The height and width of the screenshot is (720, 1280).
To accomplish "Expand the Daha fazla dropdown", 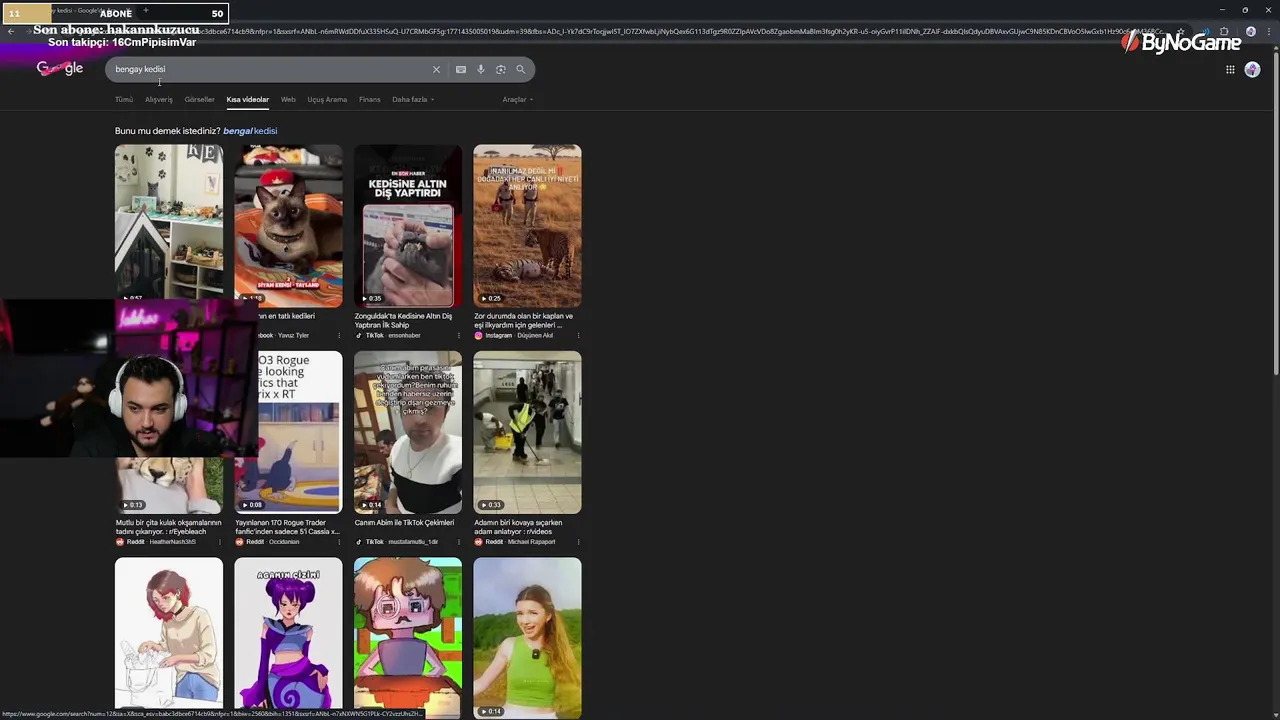I will coord(412,99).
